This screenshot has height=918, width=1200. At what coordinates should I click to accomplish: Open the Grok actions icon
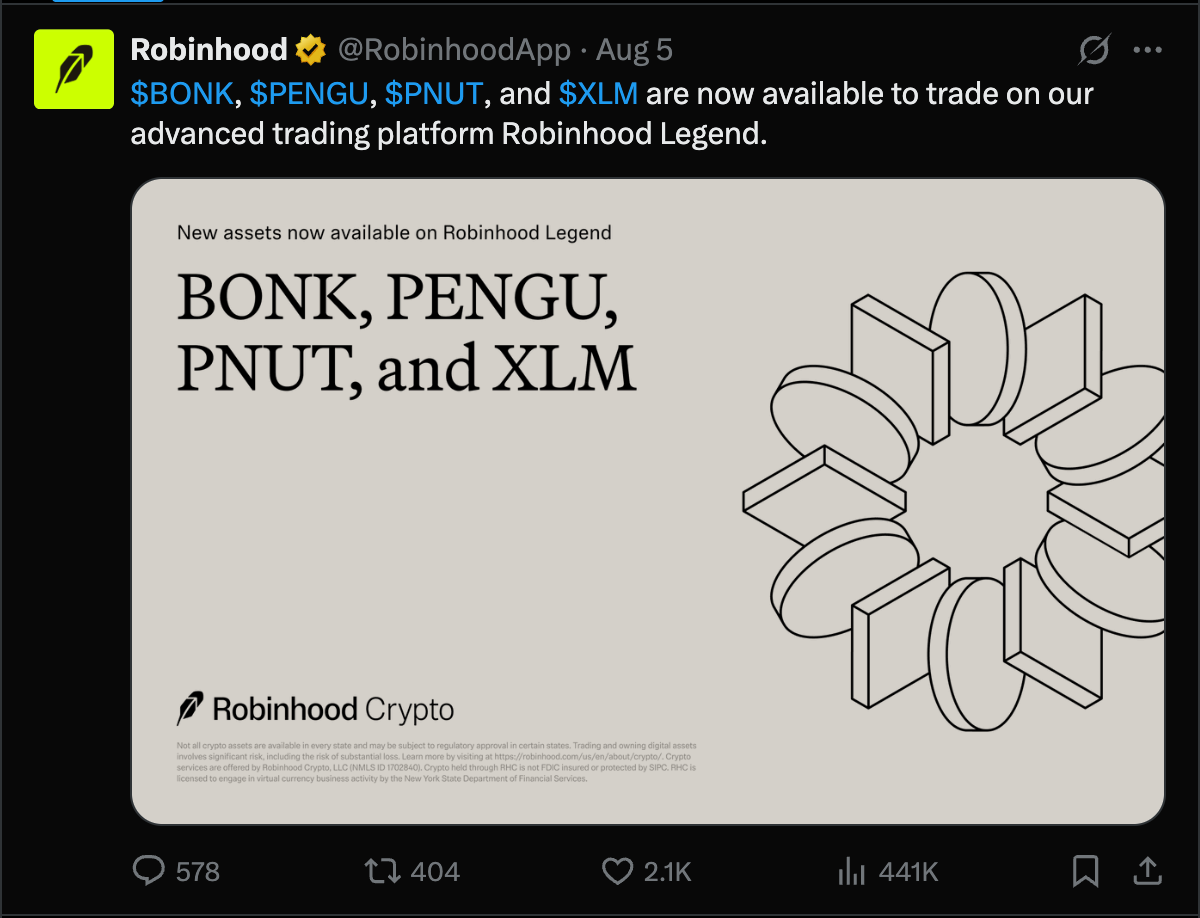pyautogui.click(x=1092, y=49)
